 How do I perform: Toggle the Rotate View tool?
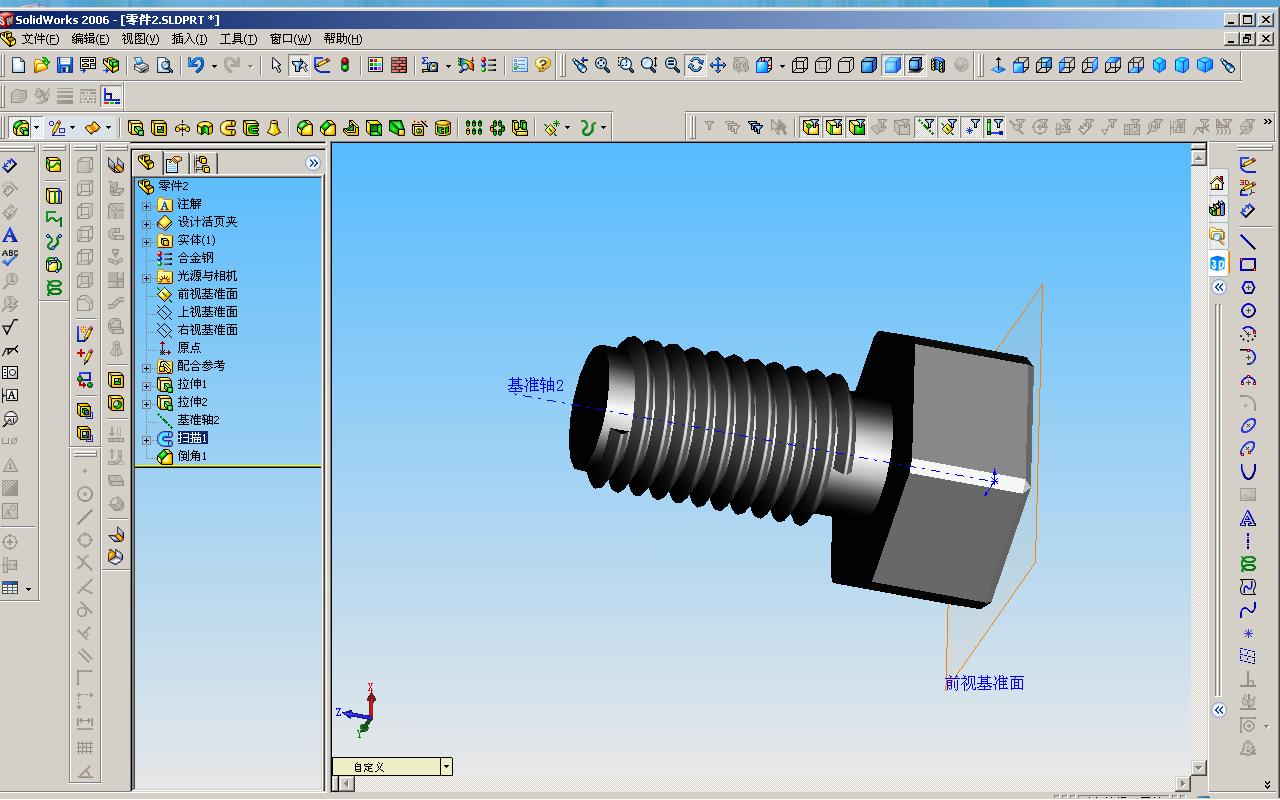(x=695, y=65)
